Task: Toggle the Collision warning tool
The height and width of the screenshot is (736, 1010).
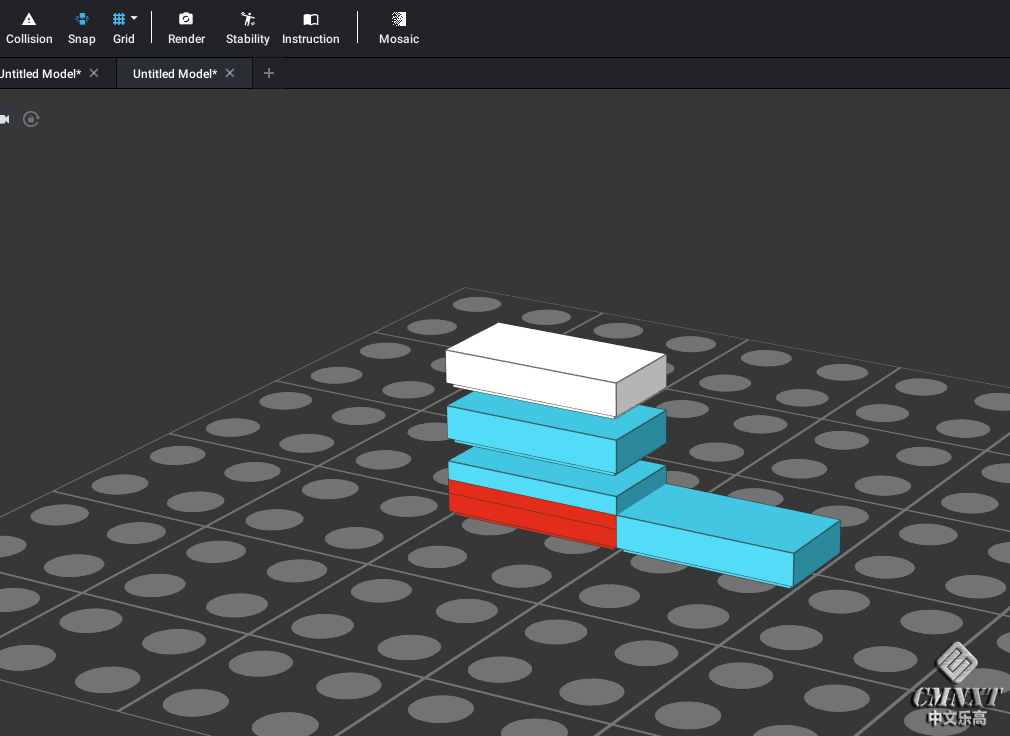Action: coord(29,29)
